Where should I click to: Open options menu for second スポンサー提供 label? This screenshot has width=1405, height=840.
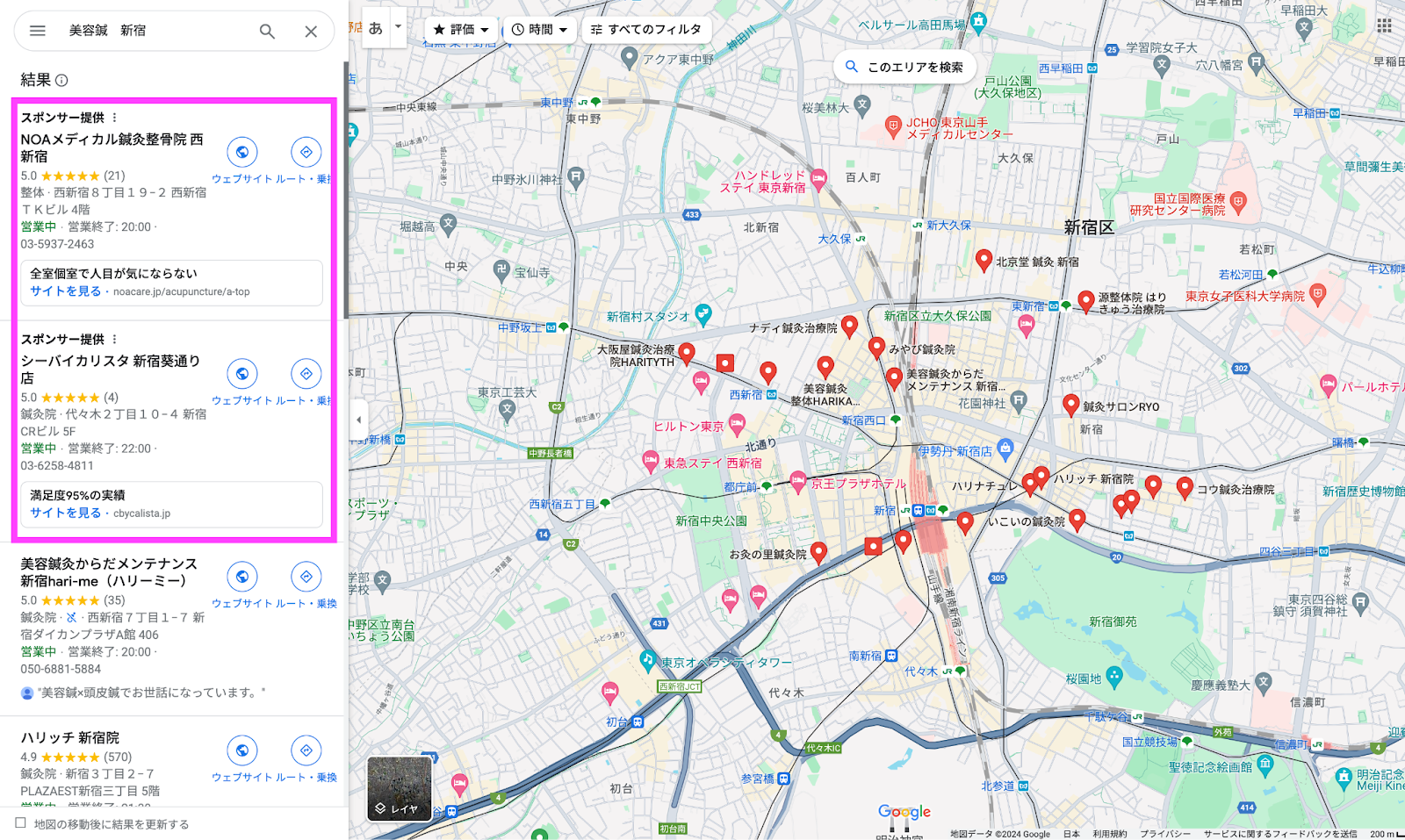[114, 340]
